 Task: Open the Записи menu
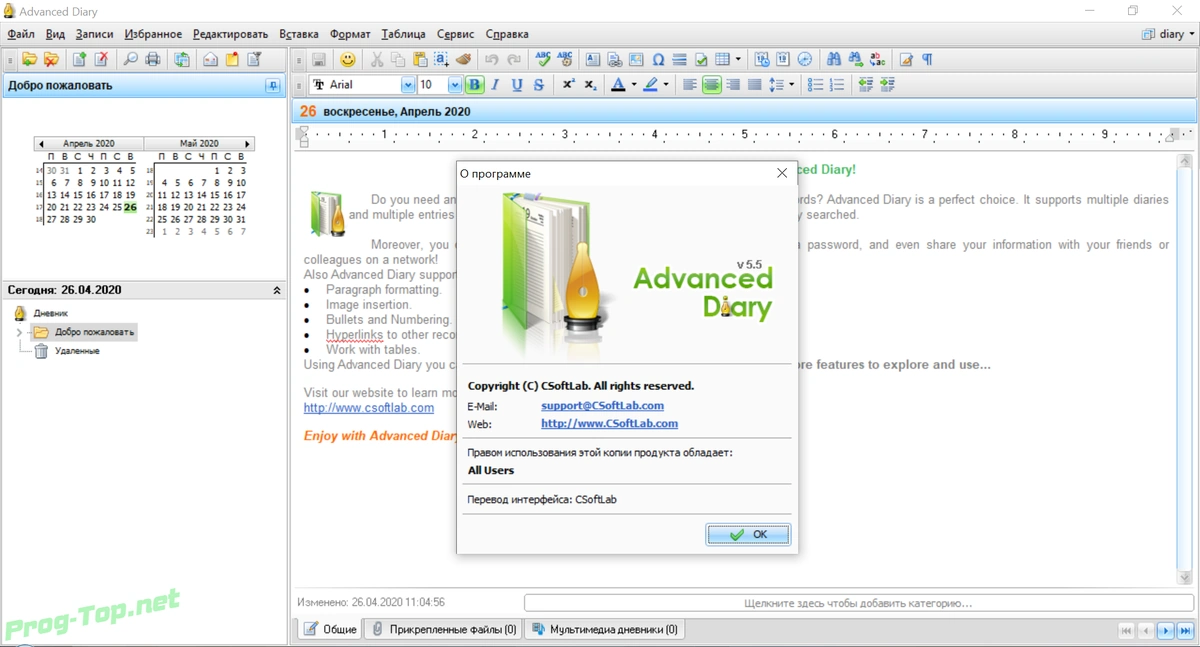[x=94, y=34]
